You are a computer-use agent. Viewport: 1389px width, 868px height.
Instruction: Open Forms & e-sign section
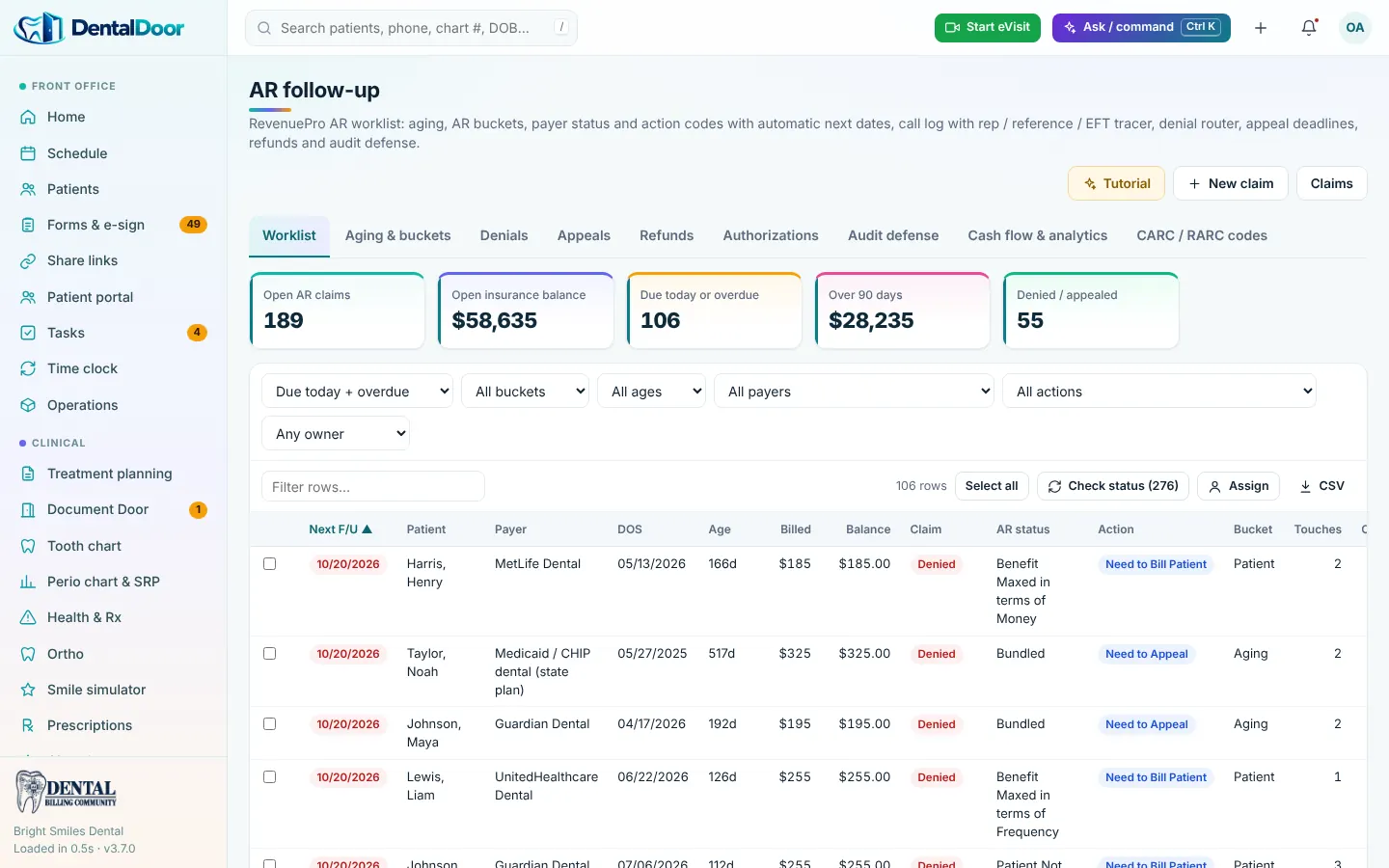tap(113, 225)
